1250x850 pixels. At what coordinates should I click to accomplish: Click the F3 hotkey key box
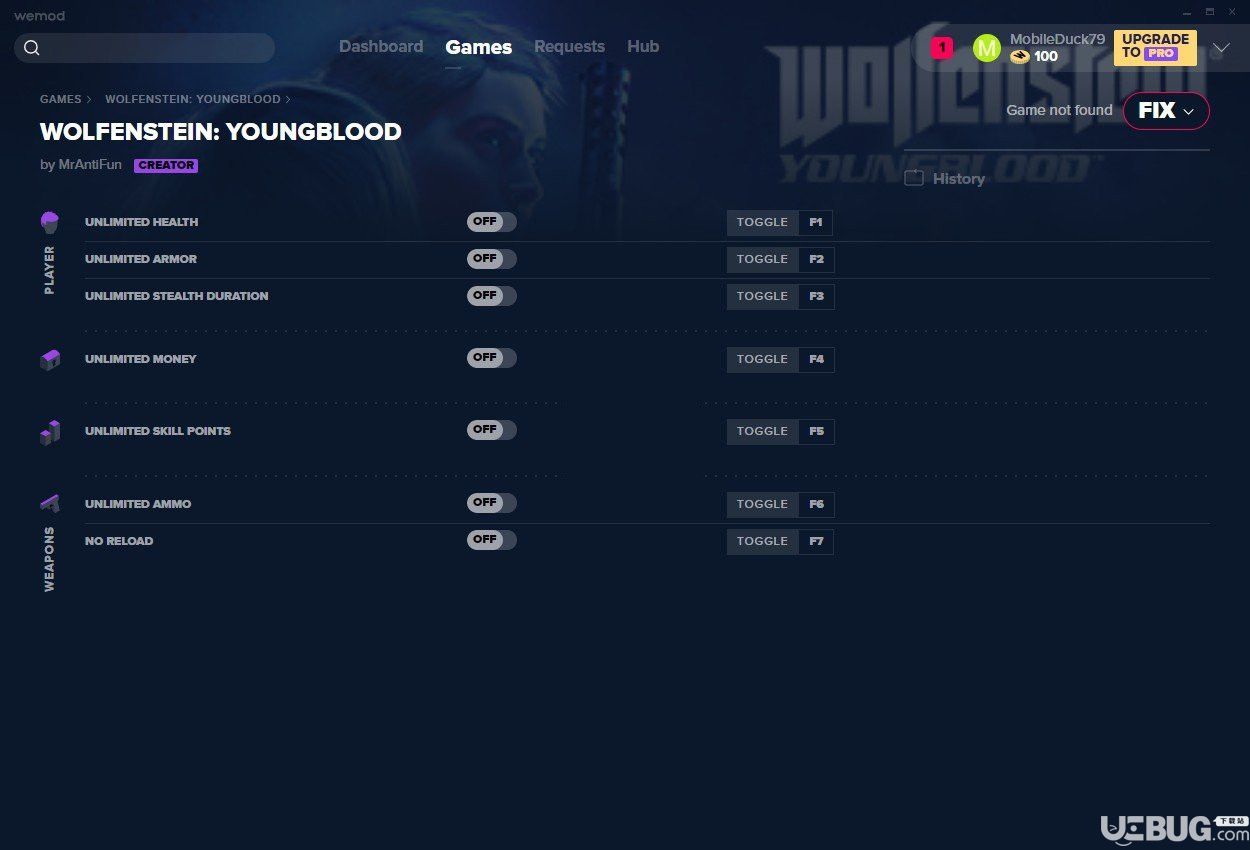point(816,296)
